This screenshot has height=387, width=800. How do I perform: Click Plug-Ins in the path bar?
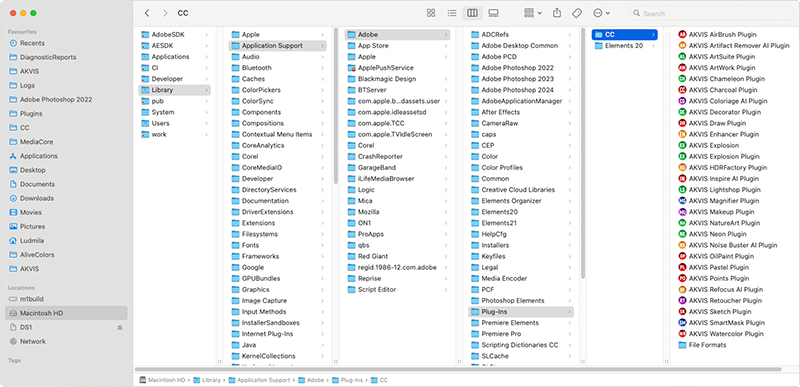click(347, 380)
